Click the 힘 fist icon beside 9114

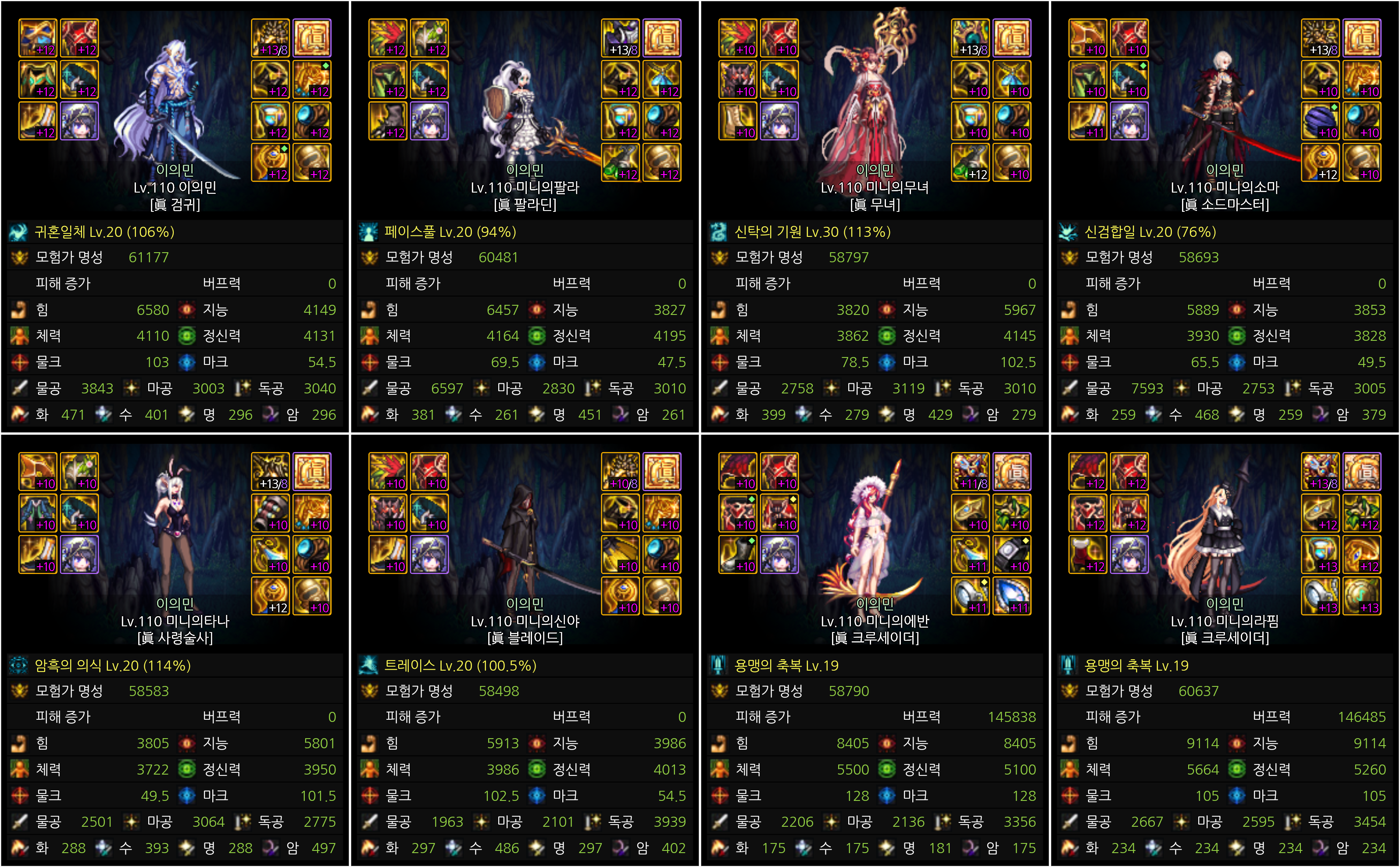(x=1069, y=743)
